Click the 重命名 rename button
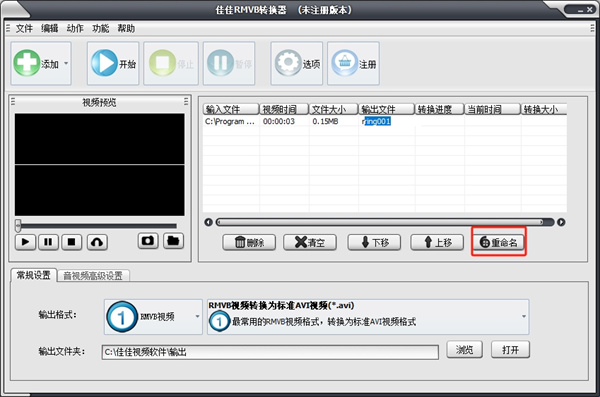Image resolution: width=600 pixels, height=397 pixels. pyautogui.click(x=499, y=242)
